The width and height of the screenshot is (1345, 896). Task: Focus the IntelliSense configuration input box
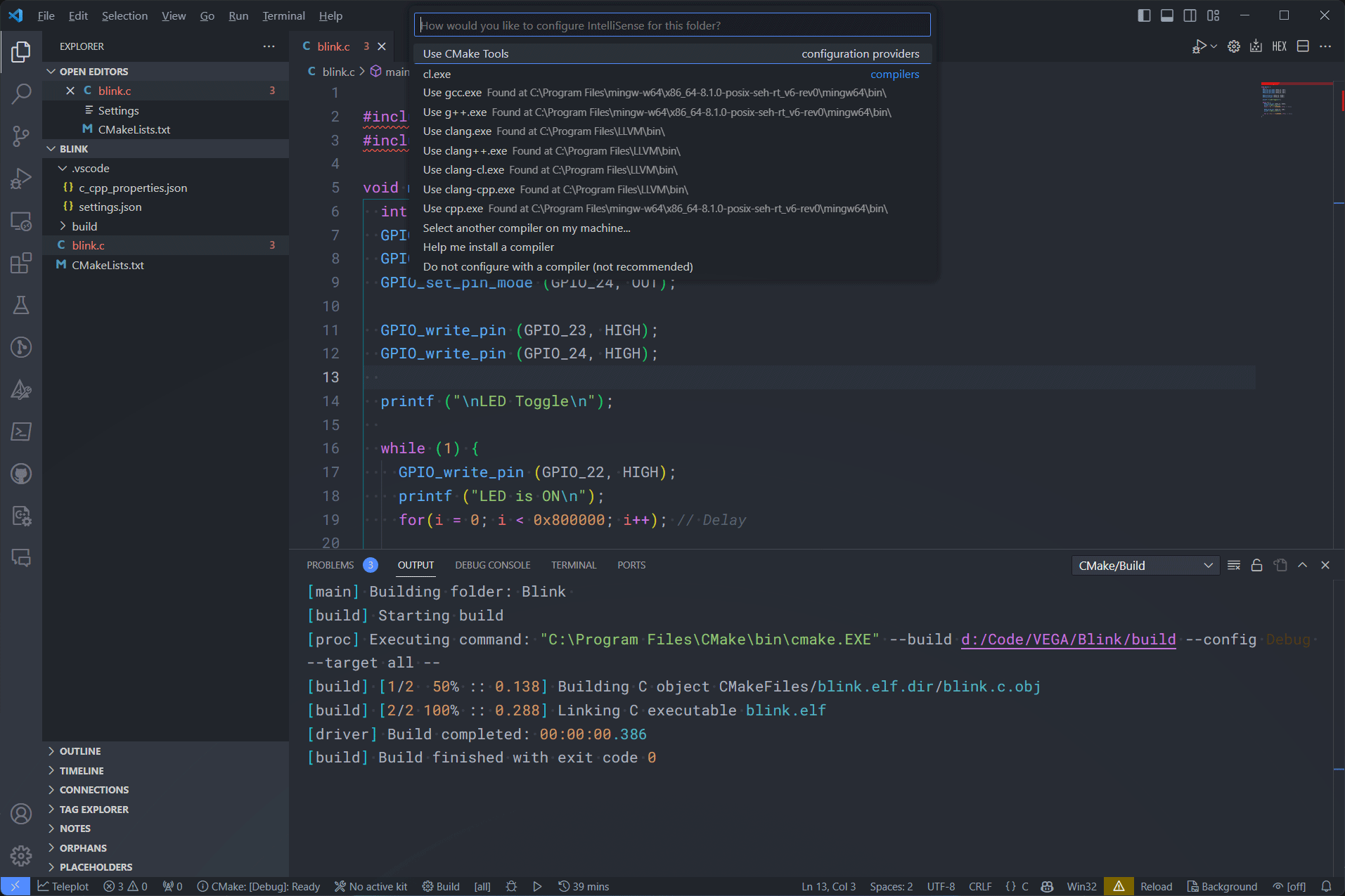672,25
